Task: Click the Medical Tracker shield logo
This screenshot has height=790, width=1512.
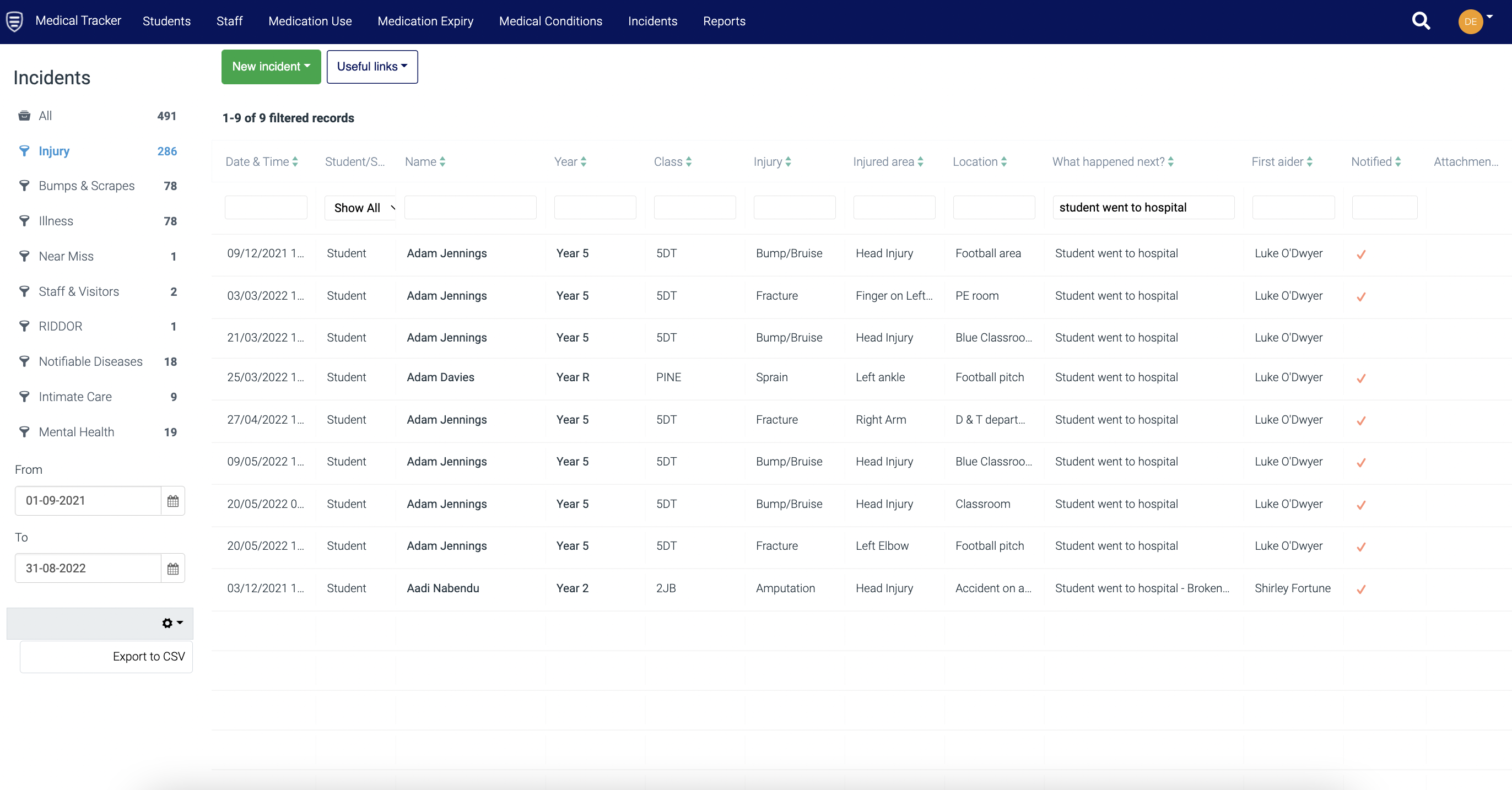Action: click(x=15, y=21)
